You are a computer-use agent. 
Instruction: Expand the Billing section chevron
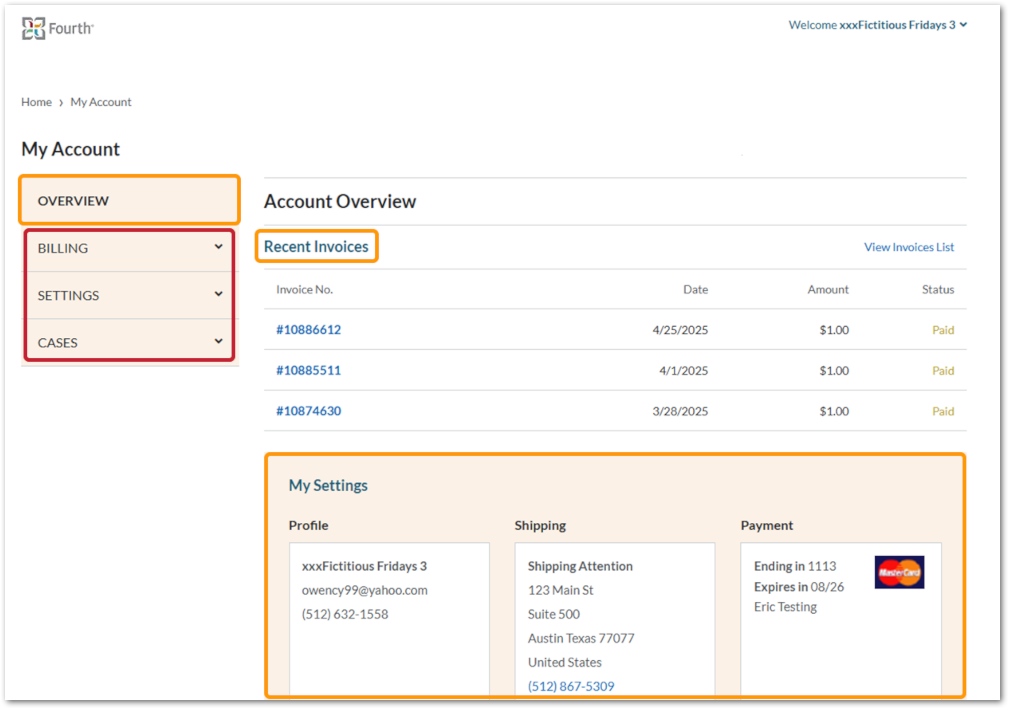pyautogui.click(x=218, y=247)
